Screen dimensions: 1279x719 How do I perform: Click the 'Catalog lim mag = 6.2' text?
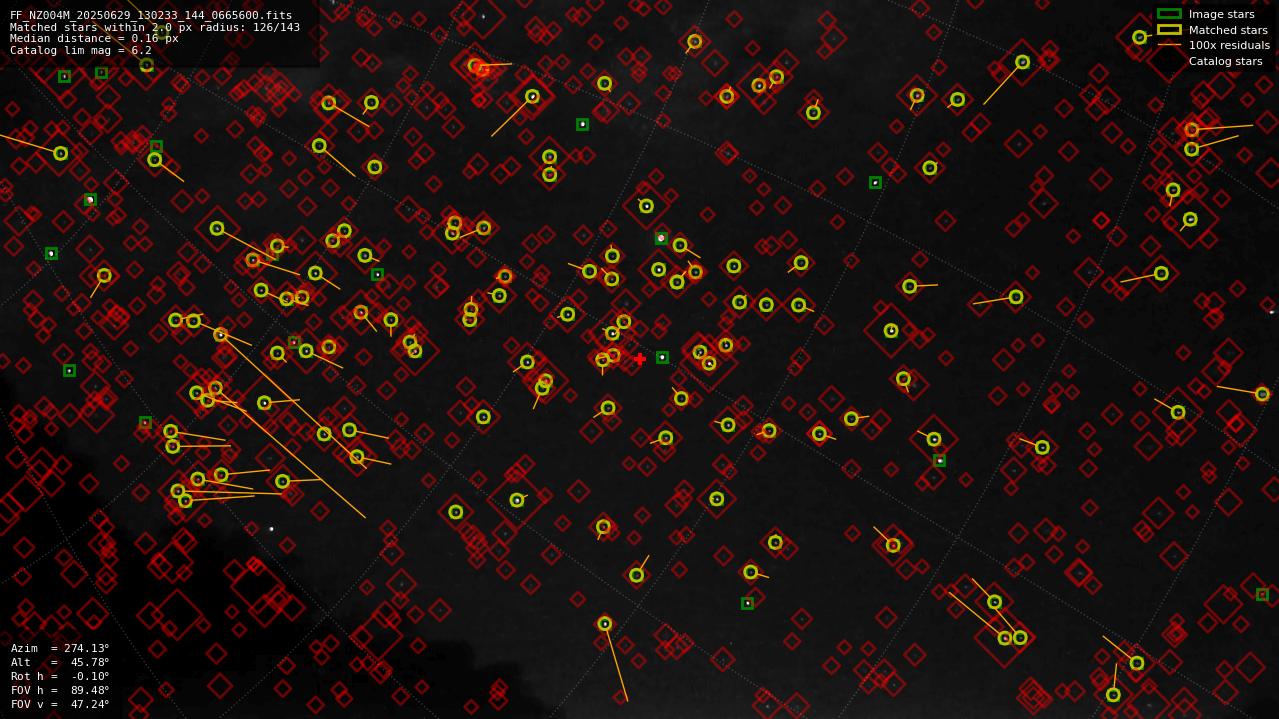81,50
